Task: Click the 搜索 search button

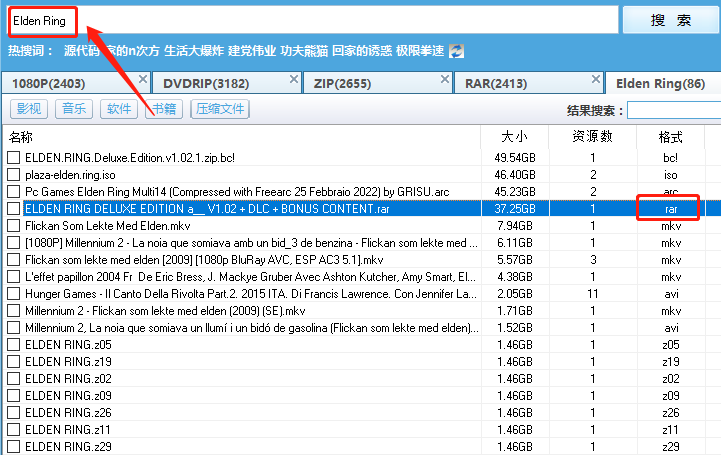Action: 671,20
